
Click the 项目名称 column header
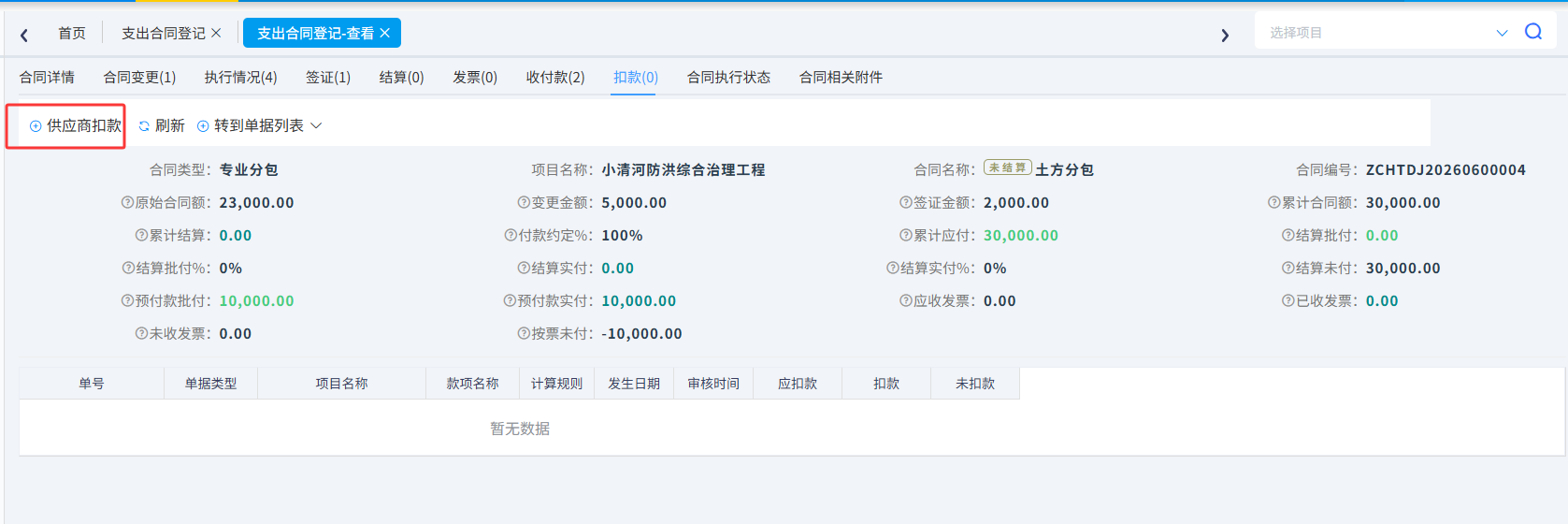coord(341,384)
